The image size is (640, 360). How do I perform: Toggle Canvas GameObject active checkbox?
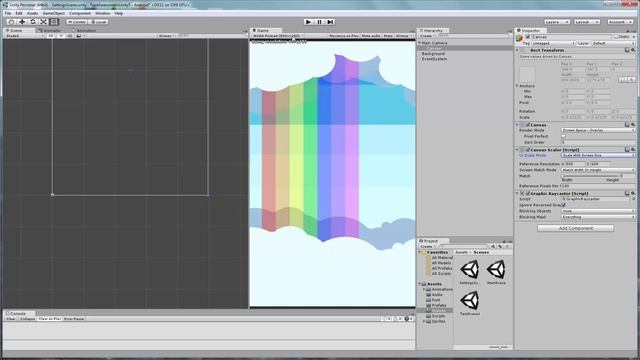(x=528, y=37)
